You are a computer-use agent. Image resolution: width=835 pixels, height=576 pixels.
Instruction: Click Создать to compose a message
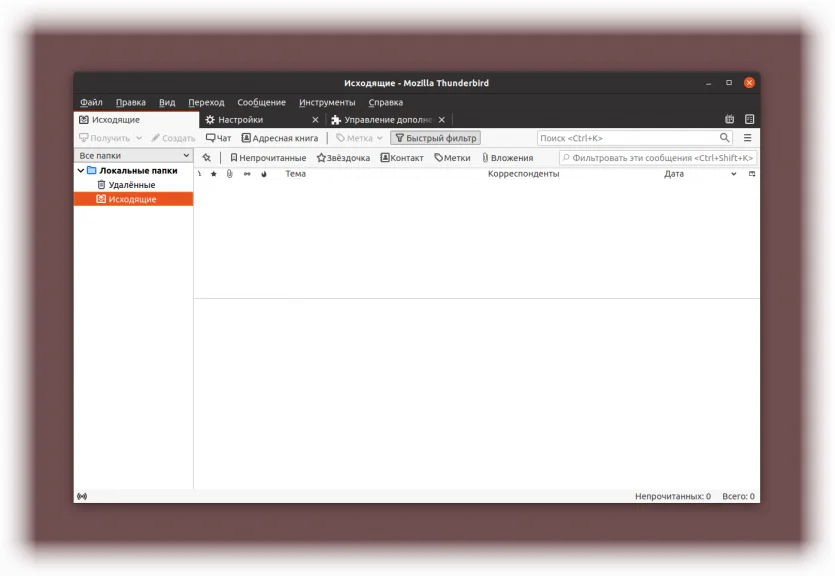[173, 138]
